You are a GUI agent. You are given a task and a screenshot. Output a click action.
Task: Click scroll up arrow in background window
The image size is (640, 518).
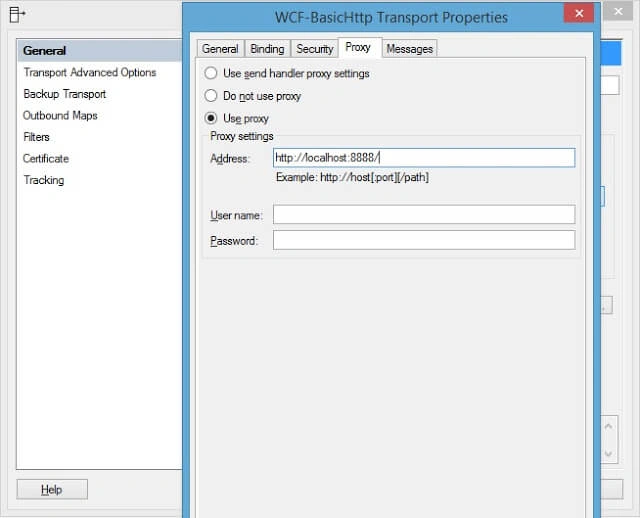tap(608, 426)
